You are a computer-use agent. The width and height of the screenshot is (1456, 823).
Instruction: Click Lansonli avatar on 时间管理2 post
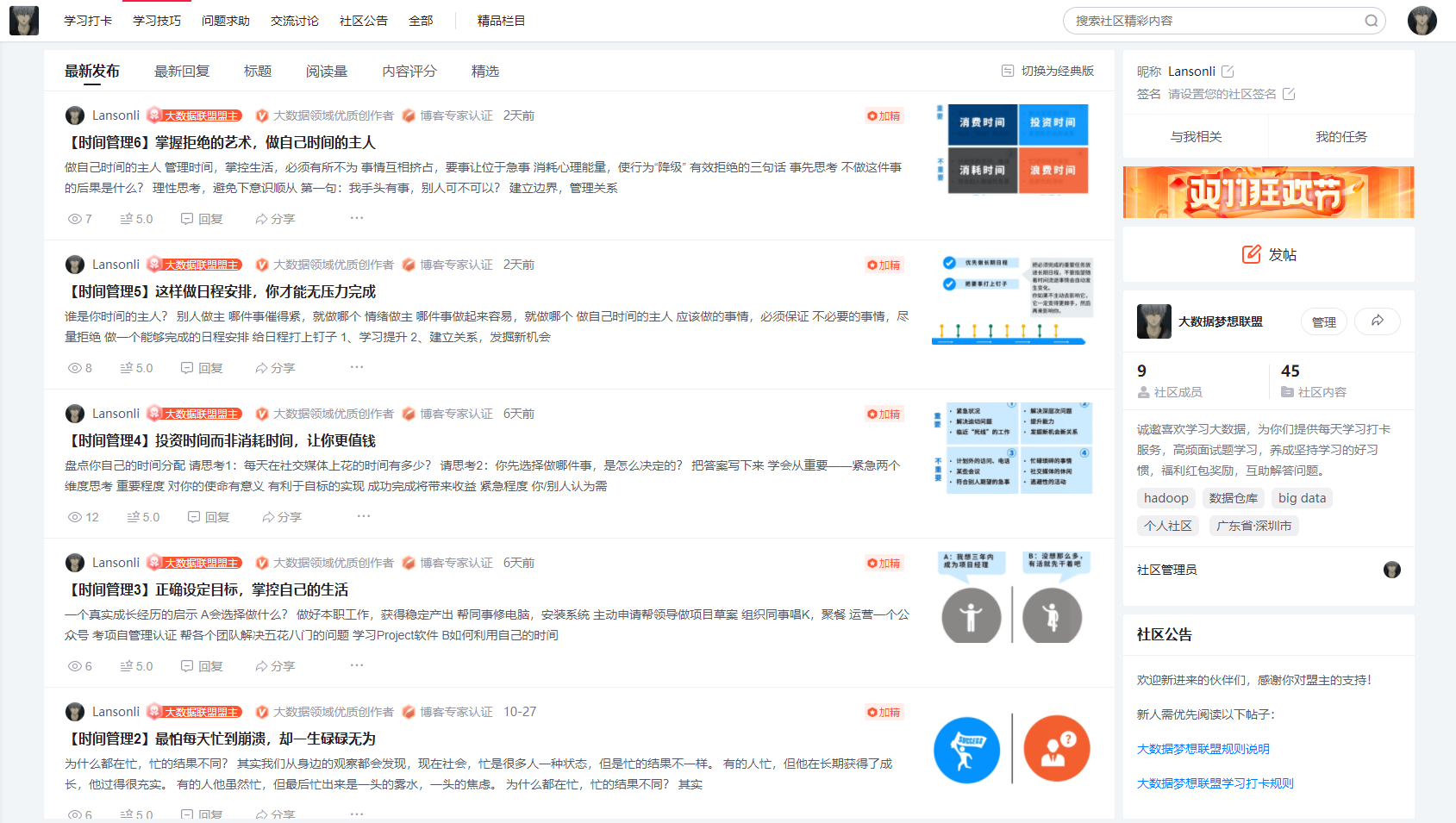point(75,712)
